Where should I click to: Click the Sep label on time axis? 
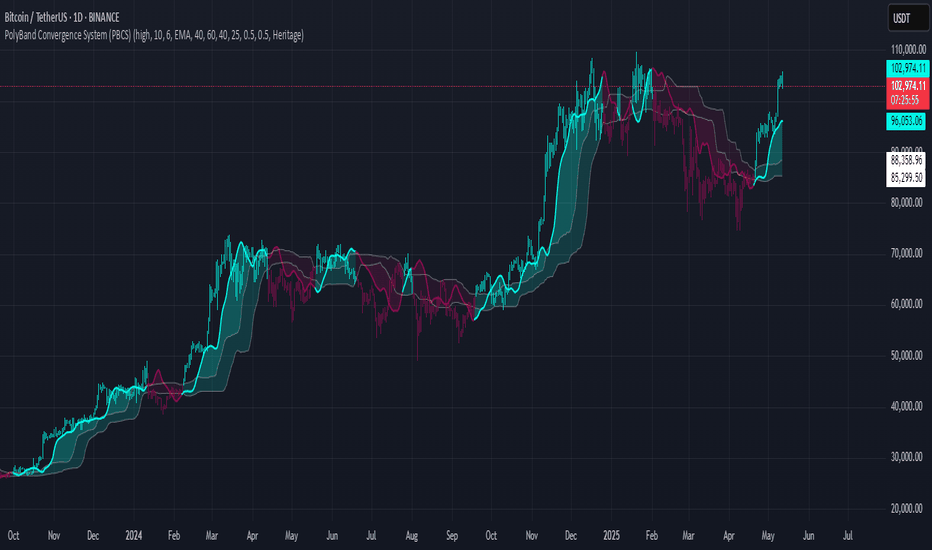point(452,536)
